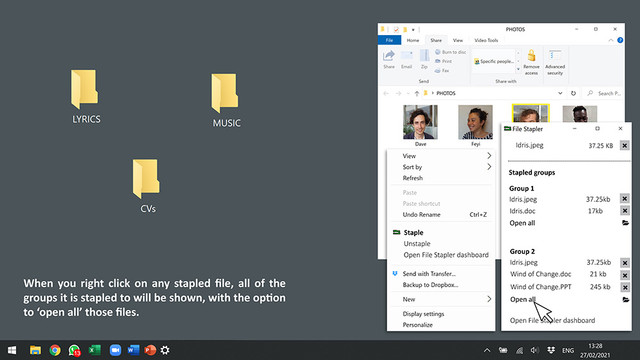Select the yellow-highlighted photo thumbnail
This screenshot has height=360, width=640.
[x=531, y=113]
